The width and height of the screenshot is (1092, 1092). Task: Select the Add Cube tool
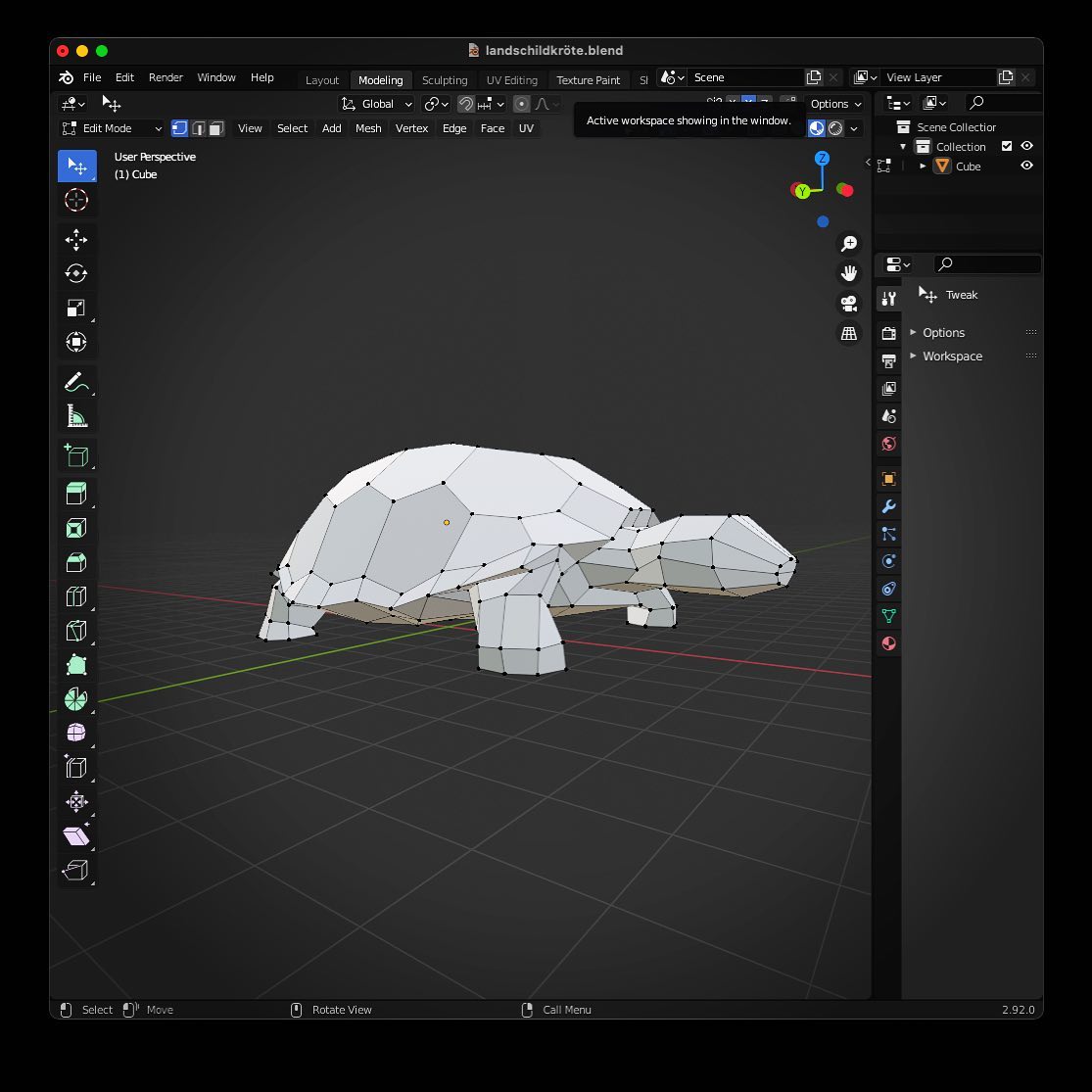(76, 454)
